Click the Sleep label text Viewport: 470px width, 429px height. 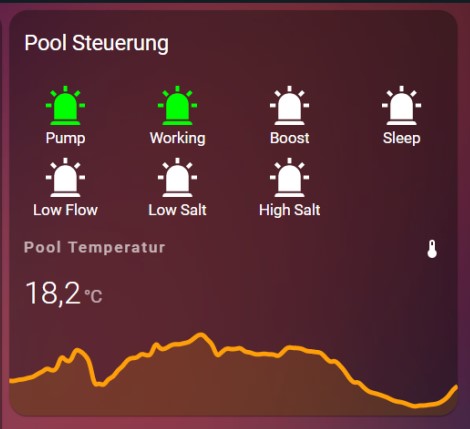pos(401,138)
